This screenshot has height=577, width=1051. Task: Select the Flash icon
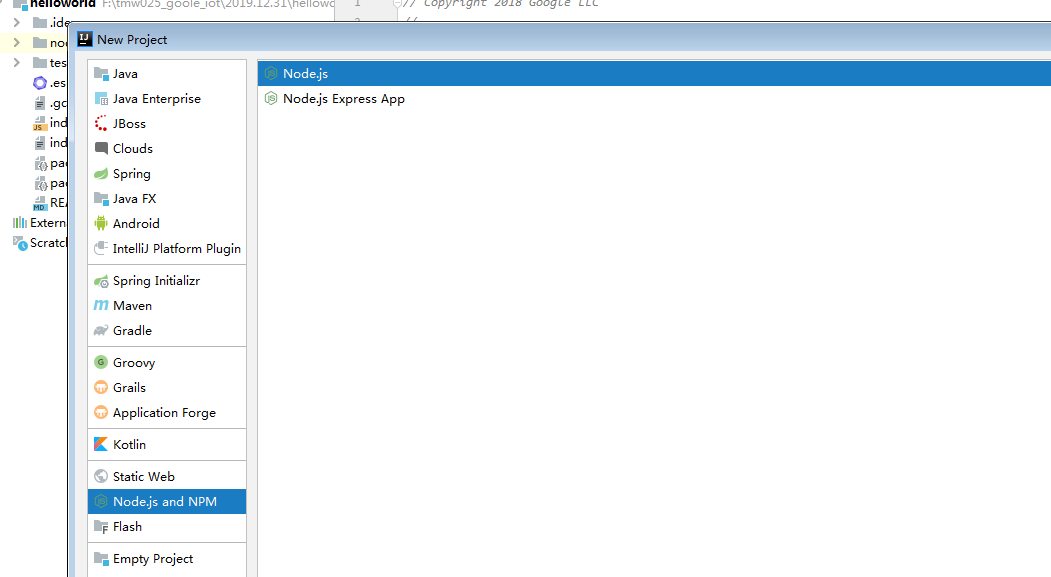point(101,527)
